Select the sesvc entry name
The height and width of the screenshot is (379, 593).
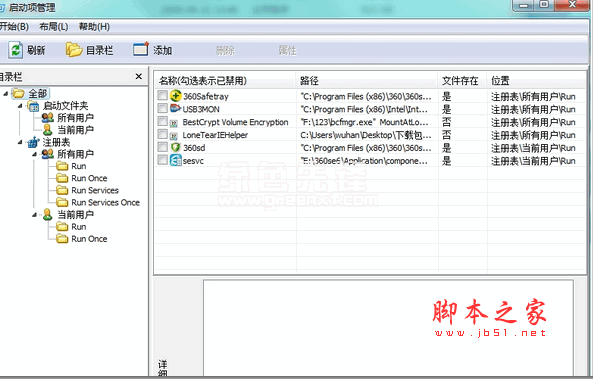193,161
